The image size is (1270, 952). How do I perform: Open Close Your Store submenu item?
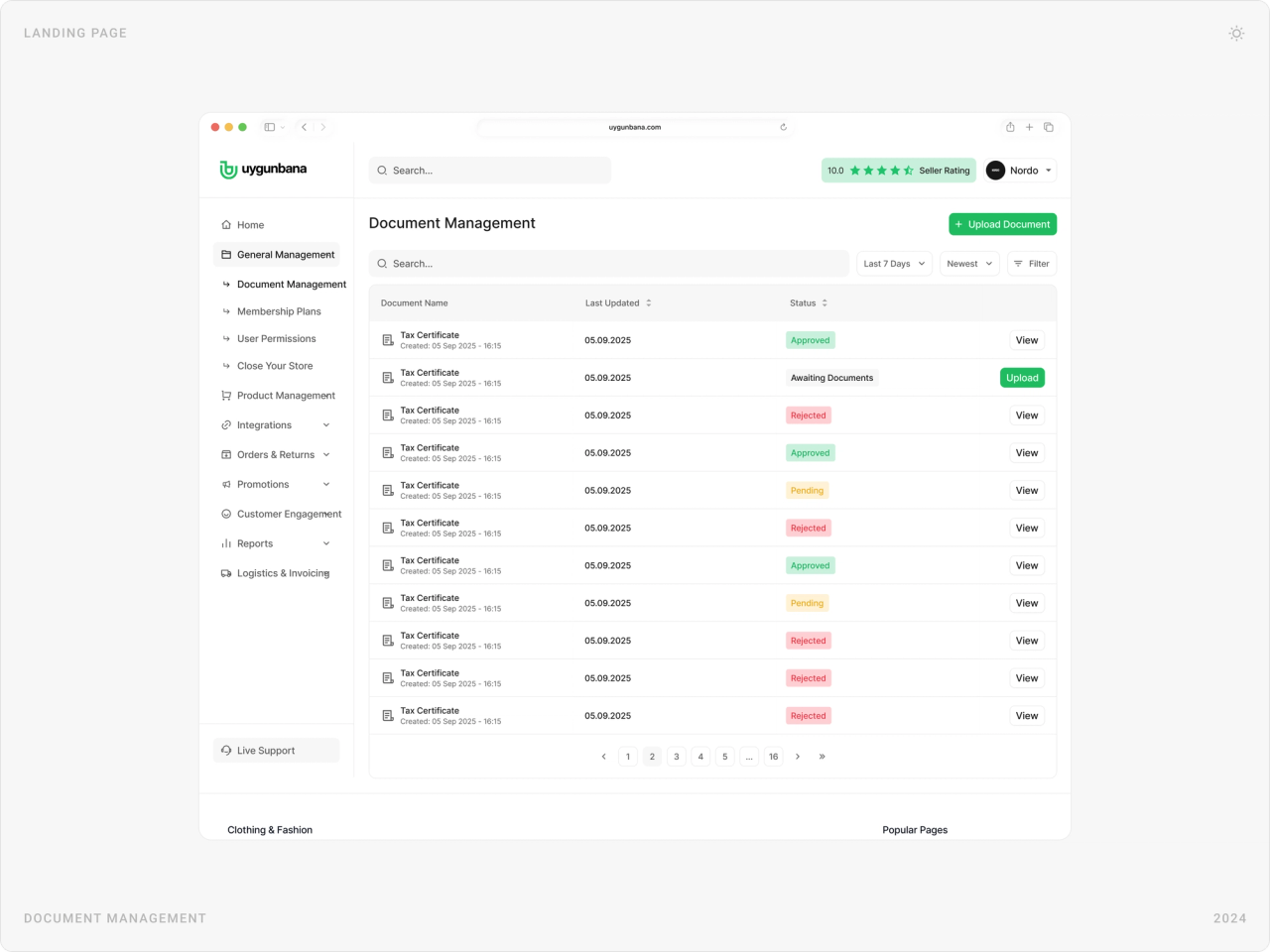tap(275, 366)
